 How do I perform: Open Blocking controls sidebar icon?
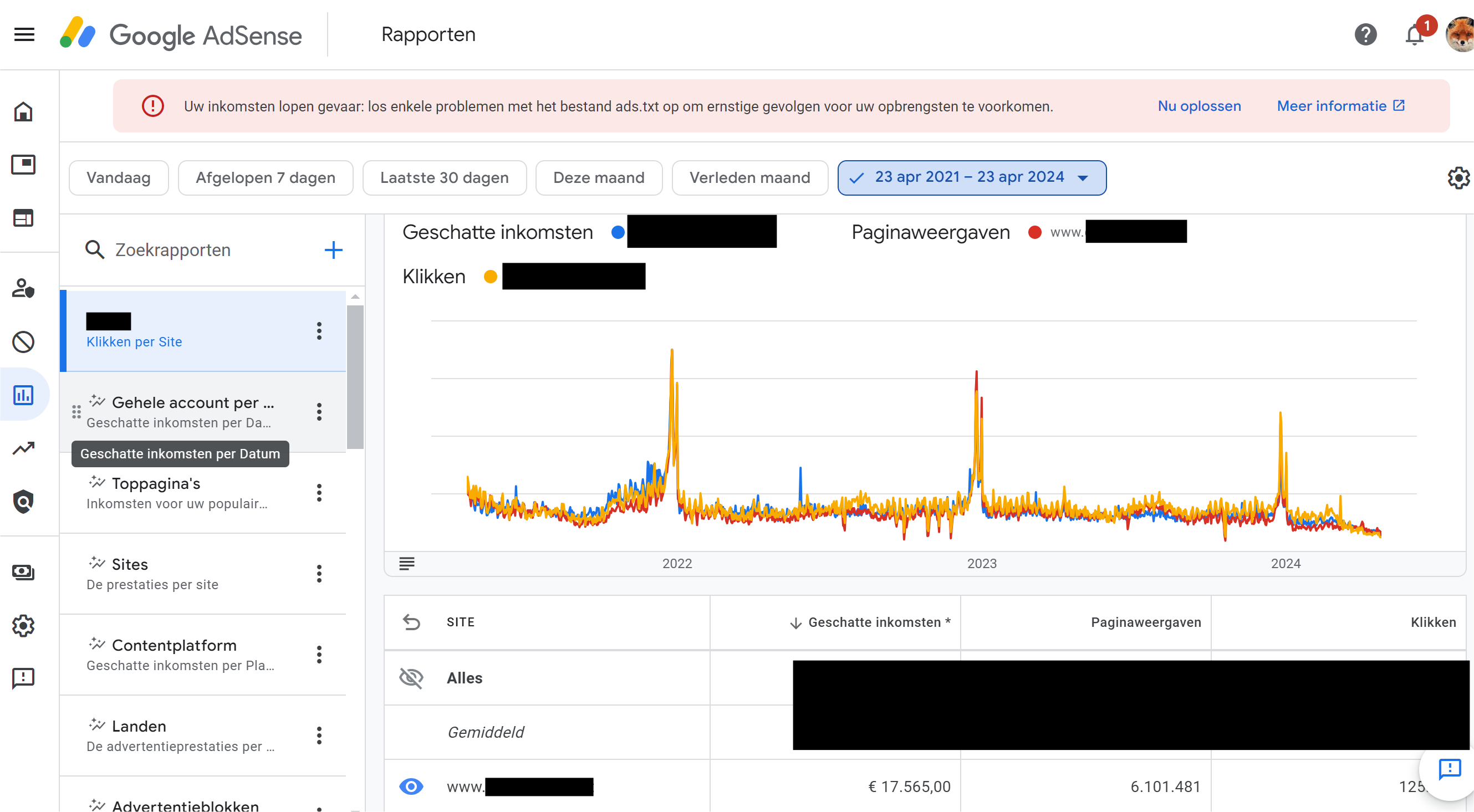coord(23,341)
